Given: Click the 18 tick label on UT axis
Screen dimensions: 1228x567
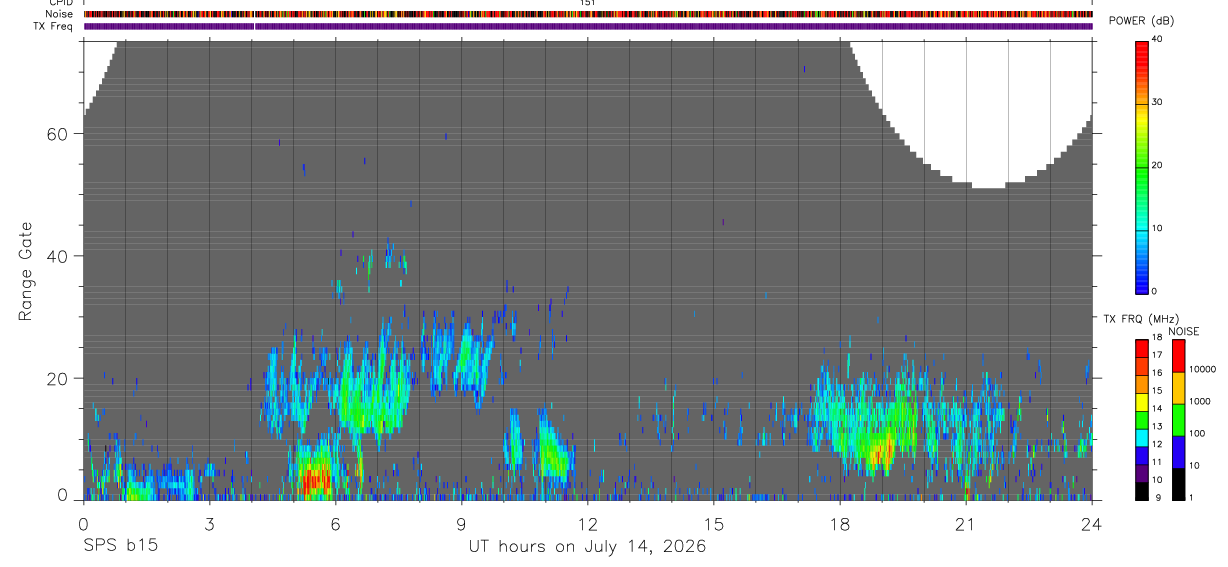Looking at the screenshot, I should (x=840, y=525).
